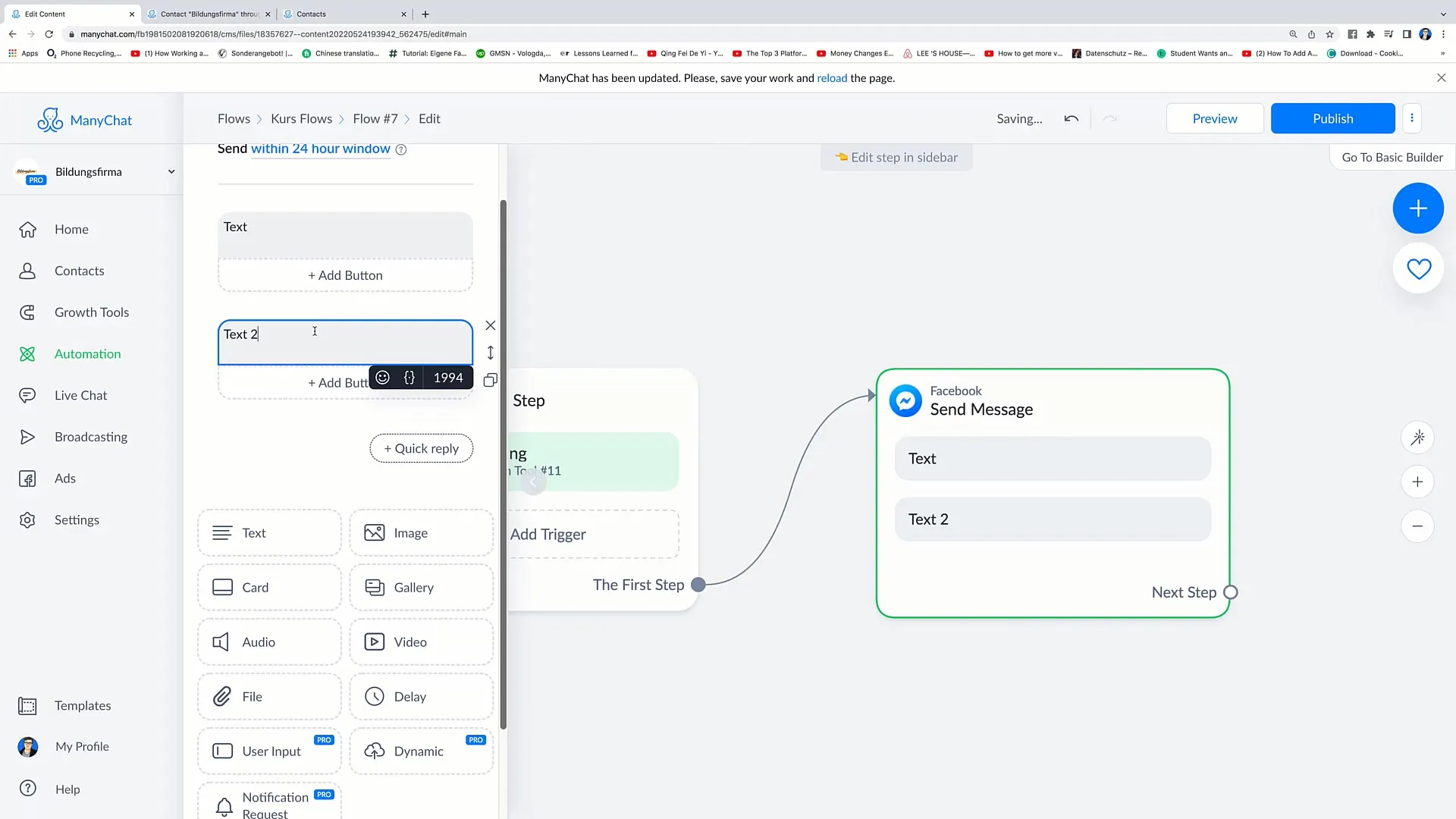Click the ManyChat logo
The height and width of the screenshot is (819, 1456).
click(x=85, y=120)
